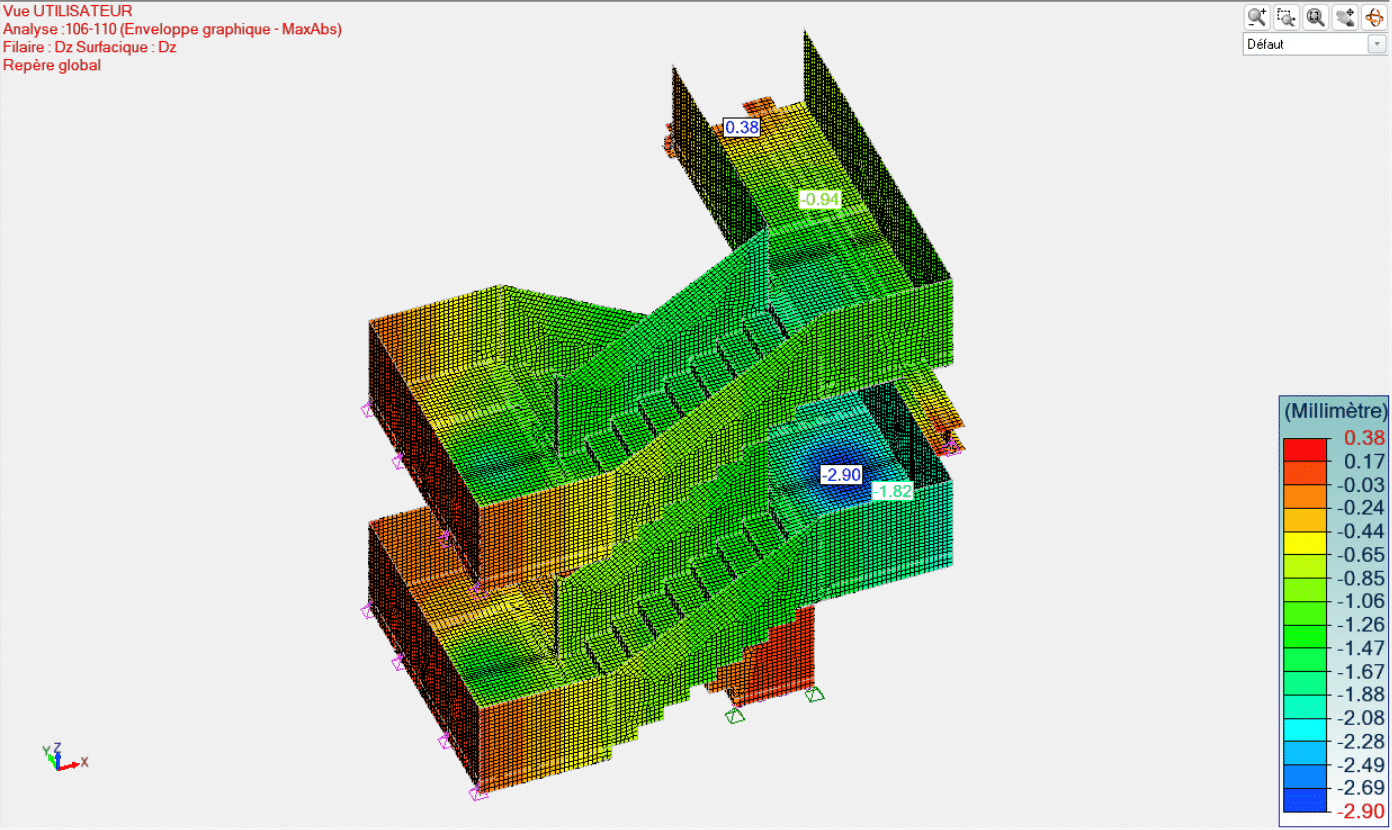Select the 0.38 maximum value label on model

(741, 127)
